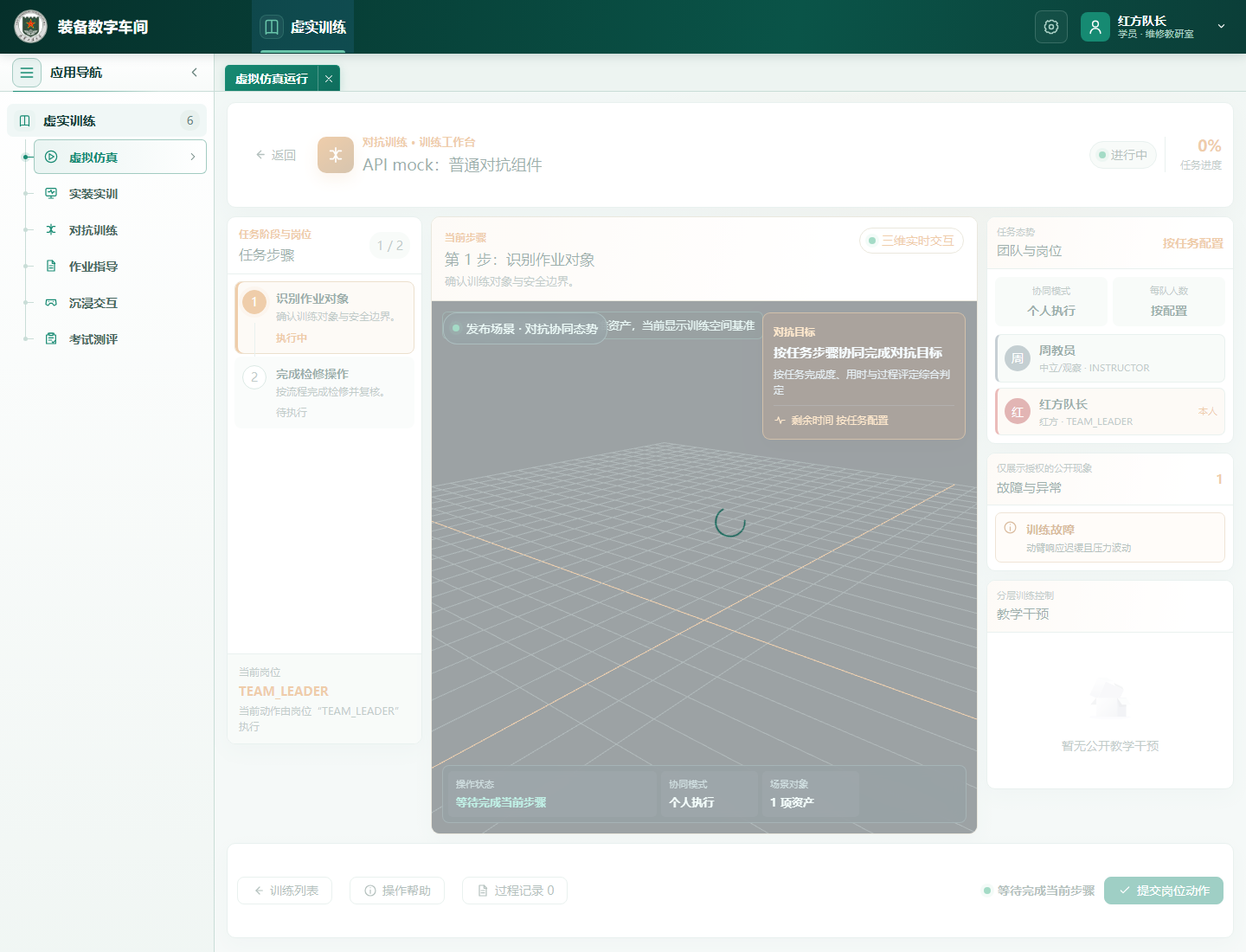Click the 0% 任务进度 indicator
Screen dimensions: 1246x952
coord(1201,154)
